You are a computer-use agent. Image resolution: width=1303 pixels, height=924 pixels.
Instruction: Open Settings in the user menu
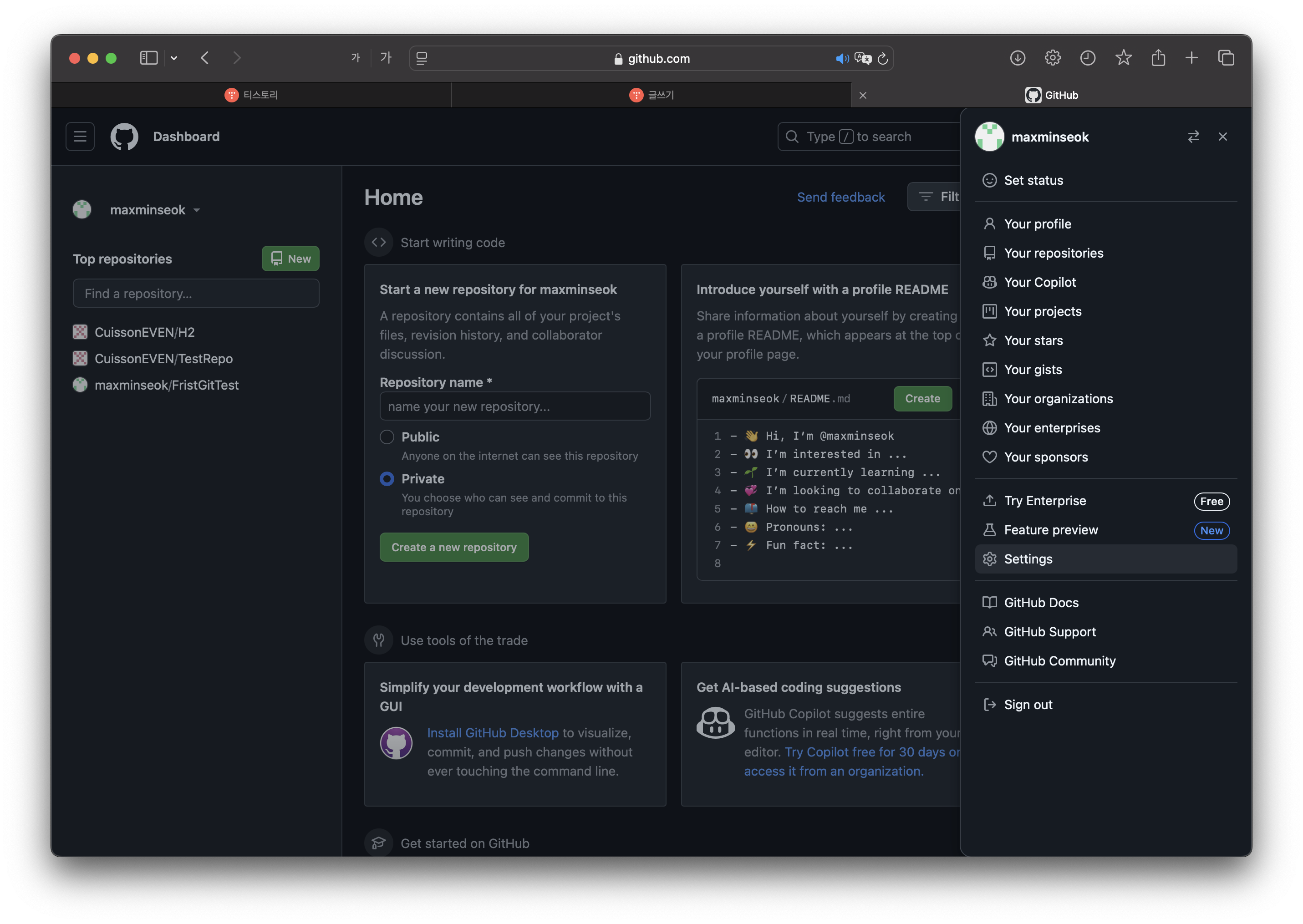point(1028,559)
